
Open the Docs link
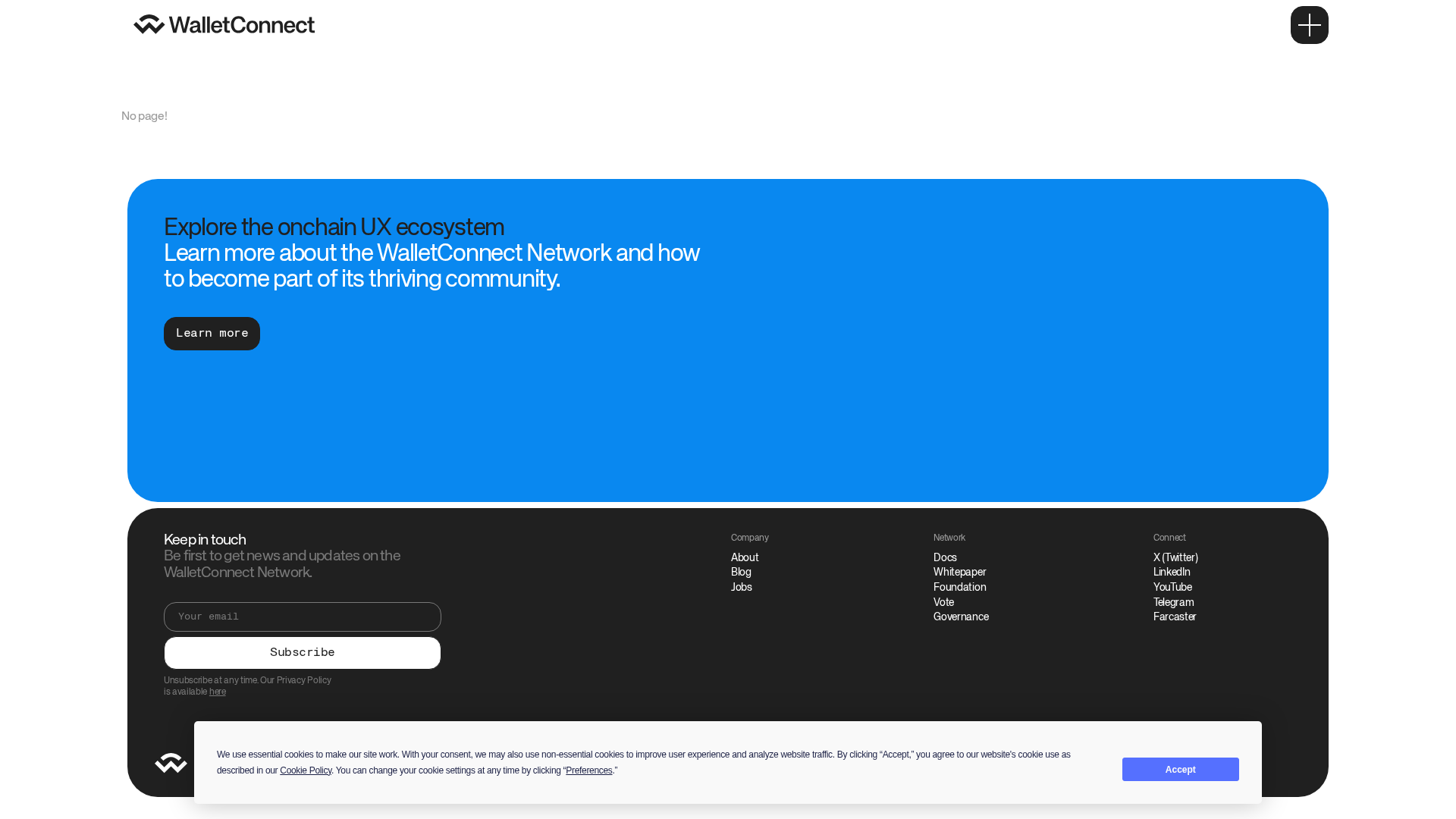945,557
